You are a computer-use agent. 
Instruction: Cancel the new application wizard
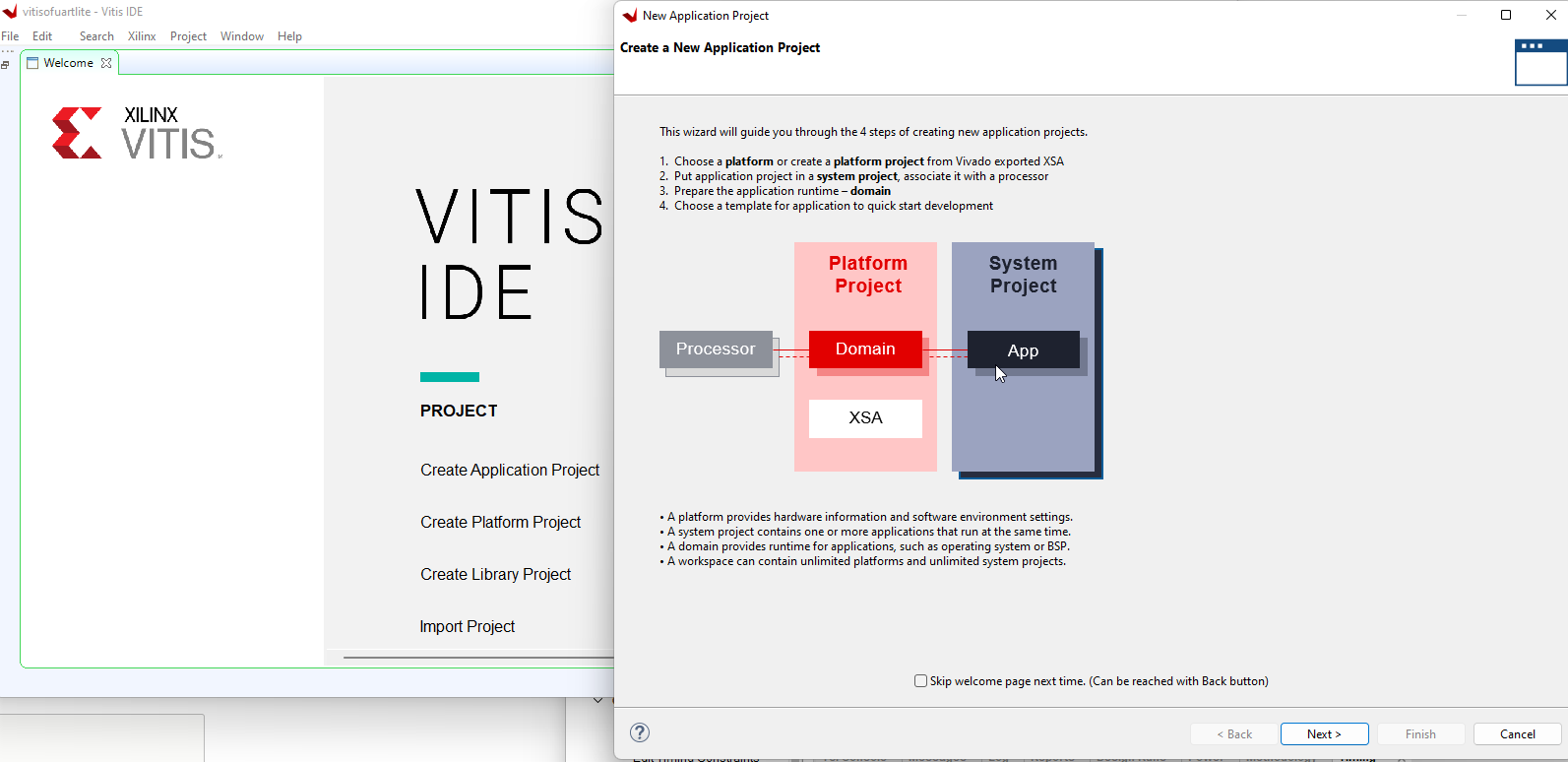1517,734
